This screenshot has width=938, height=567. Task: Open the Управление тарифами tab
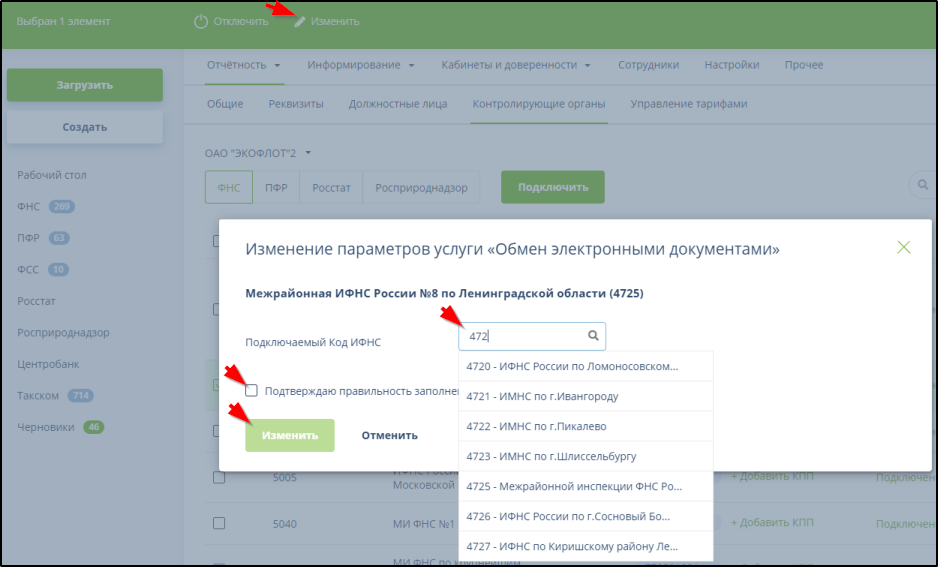pyautogui.click(x=688, y=104)
